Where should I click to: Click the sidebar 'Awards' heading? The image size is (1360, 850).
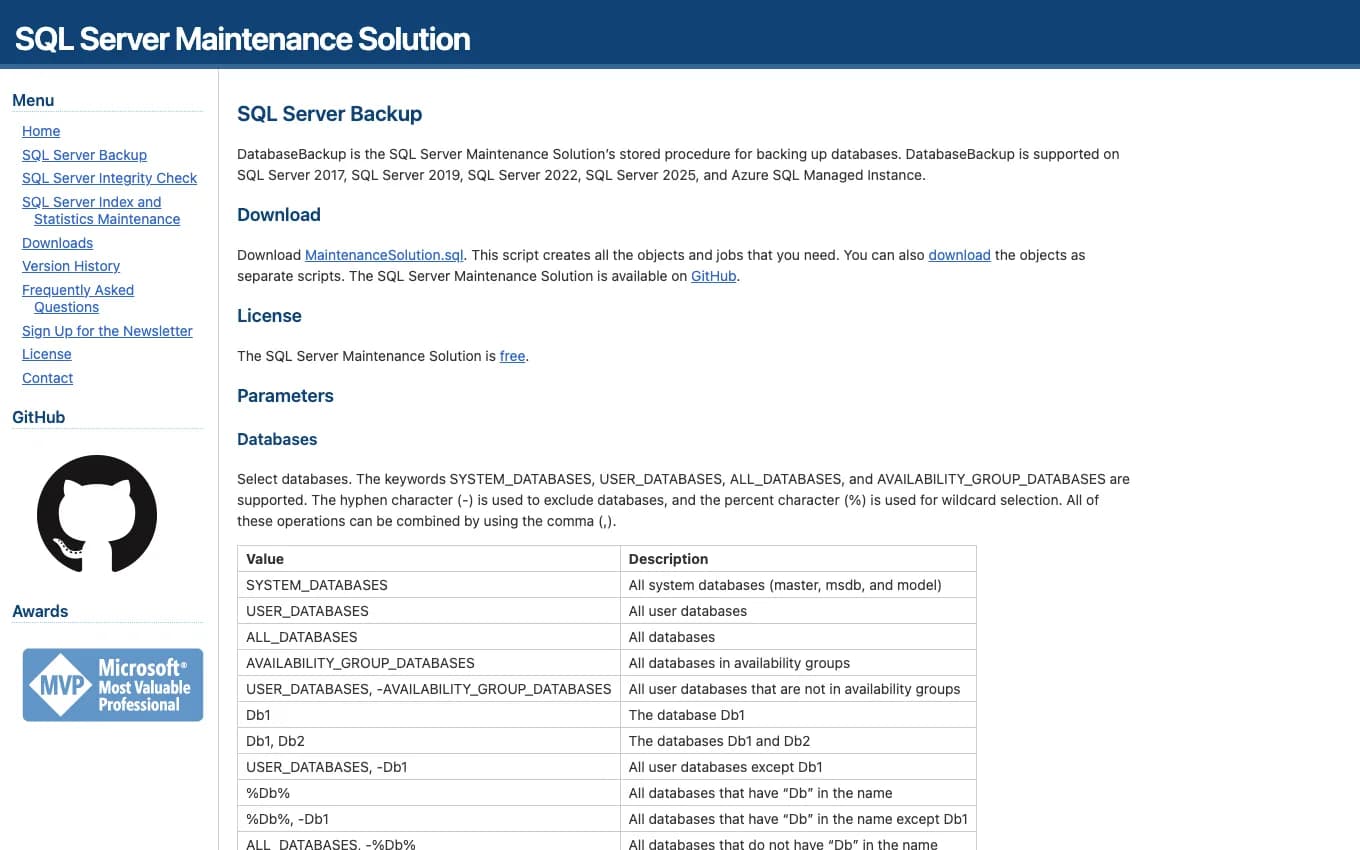tap(40, 612)
